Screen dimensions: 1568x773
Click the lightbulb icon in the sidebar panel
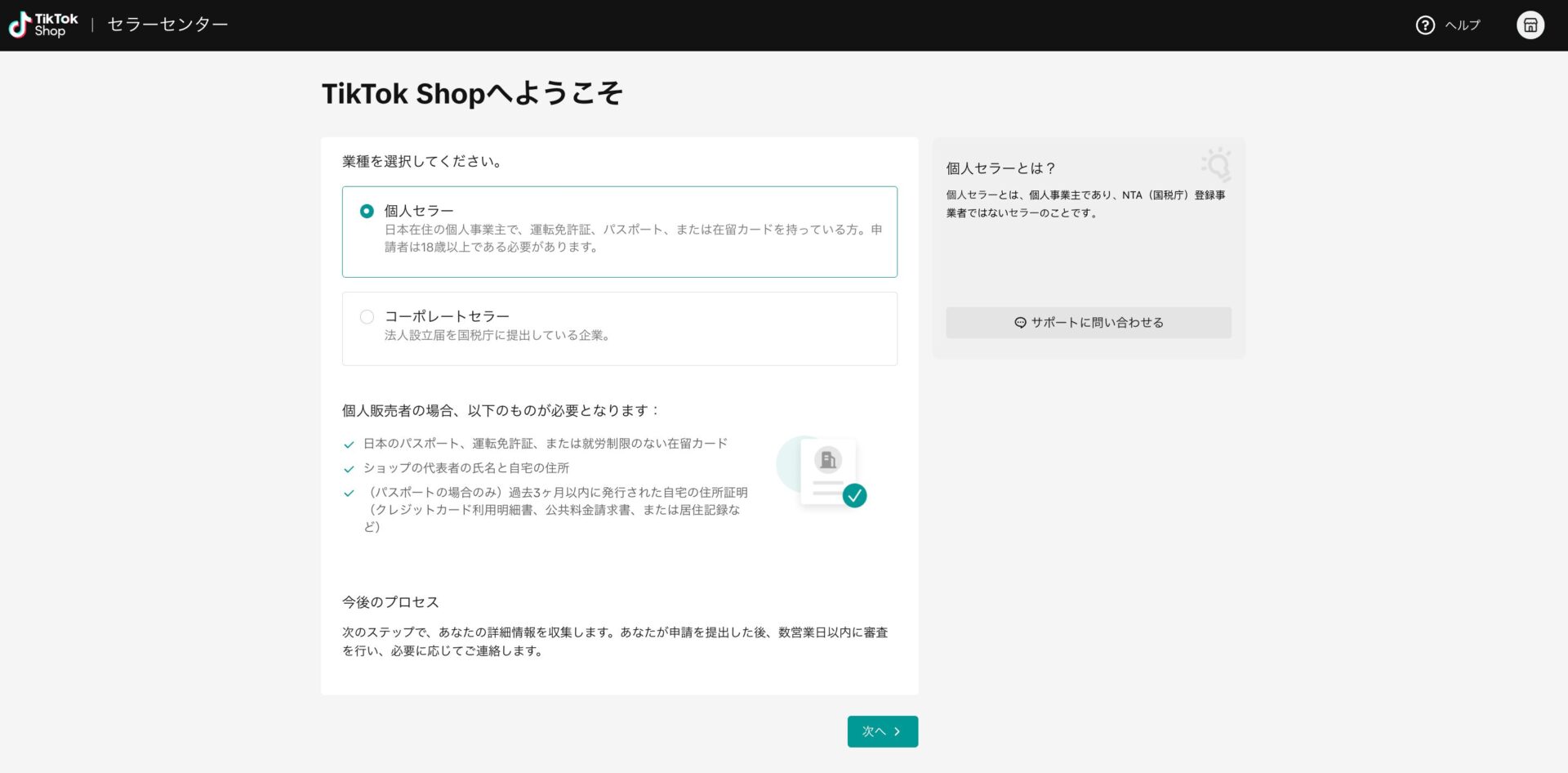pos(1217,165)
